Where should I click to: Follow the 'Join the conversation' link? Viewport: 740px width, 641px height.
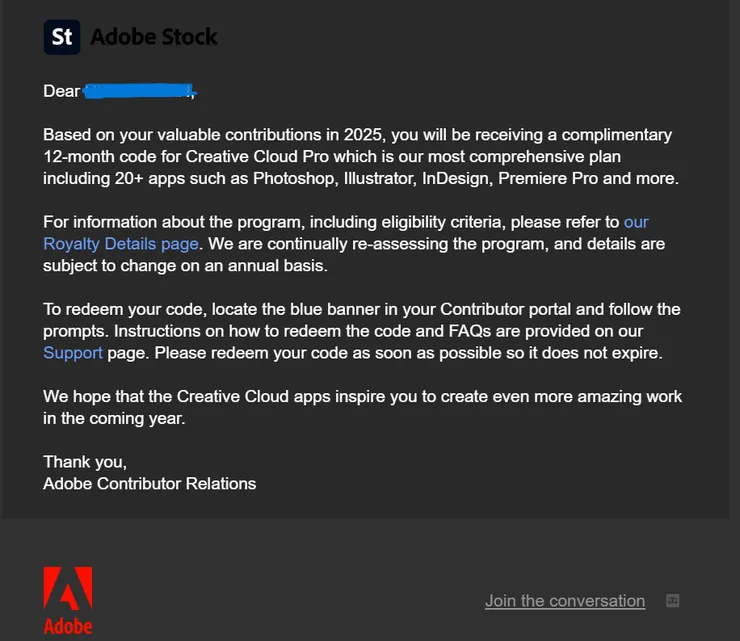click(x=565, y=601)
